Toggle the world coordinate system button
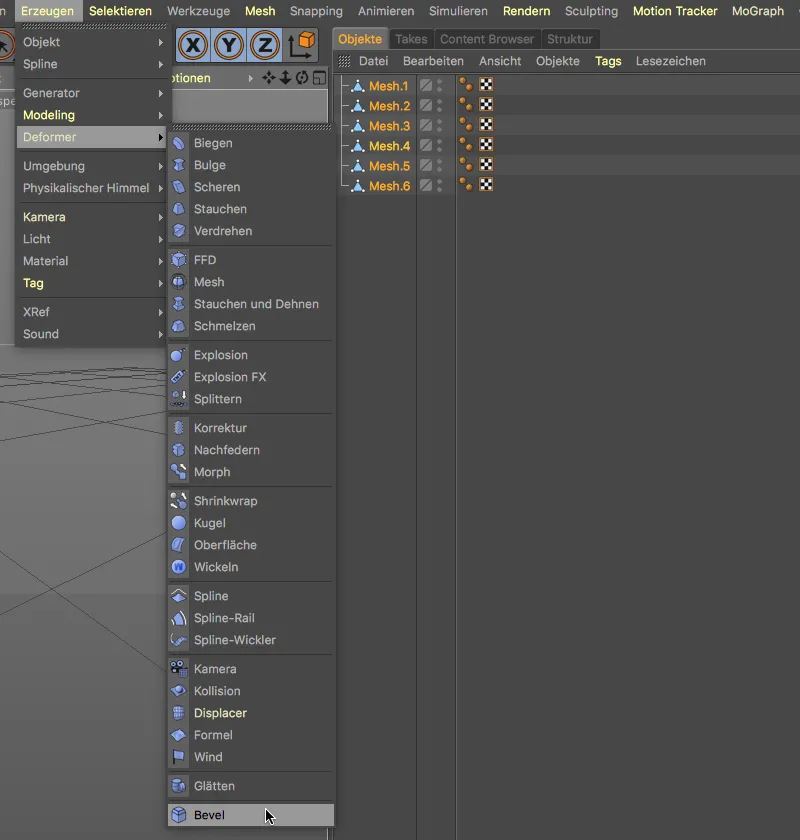800x840 pixels. (301, 45)
